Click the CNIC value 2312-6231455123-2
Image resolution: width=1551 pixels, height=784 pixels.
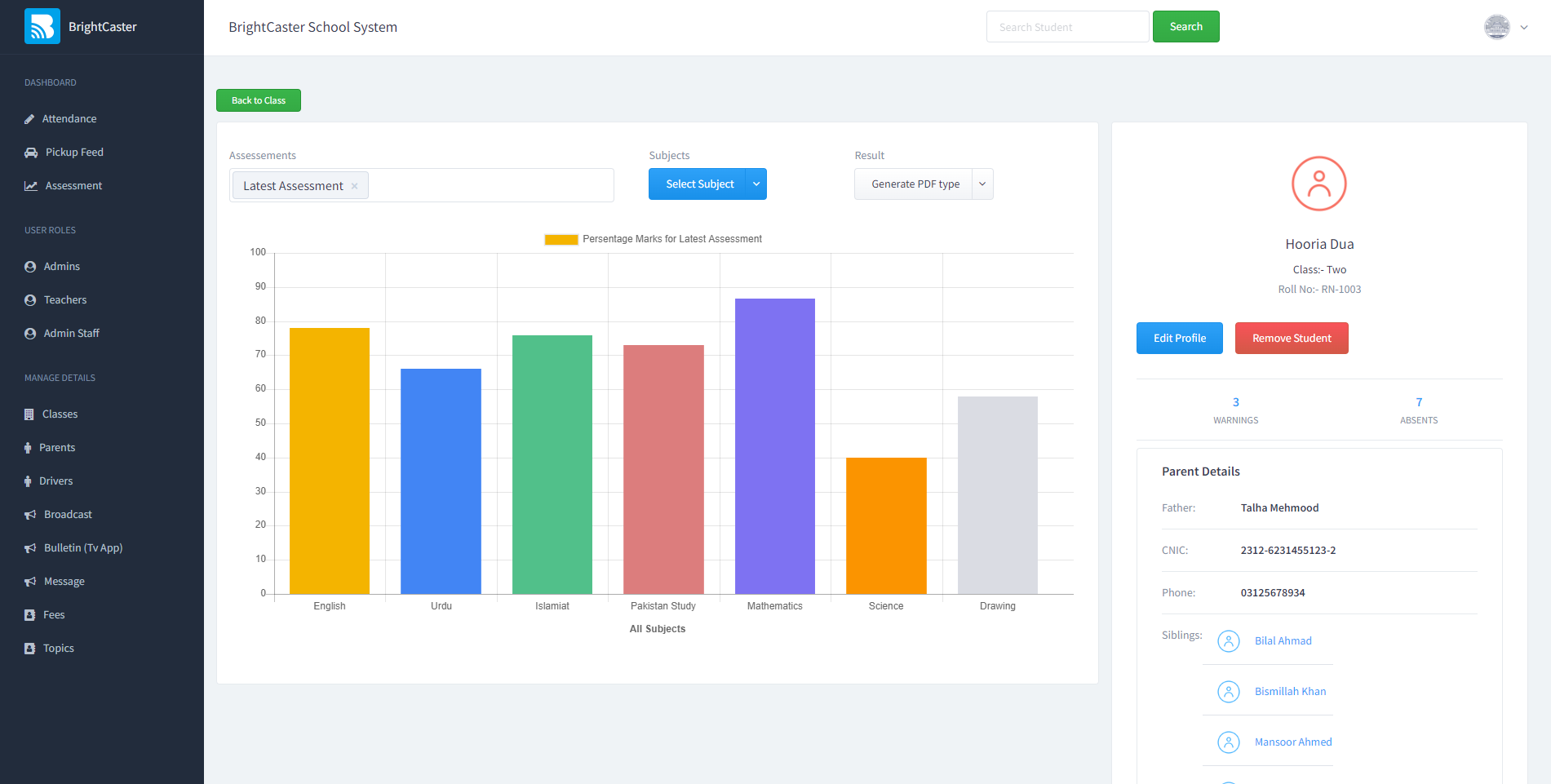(1288, 551)
